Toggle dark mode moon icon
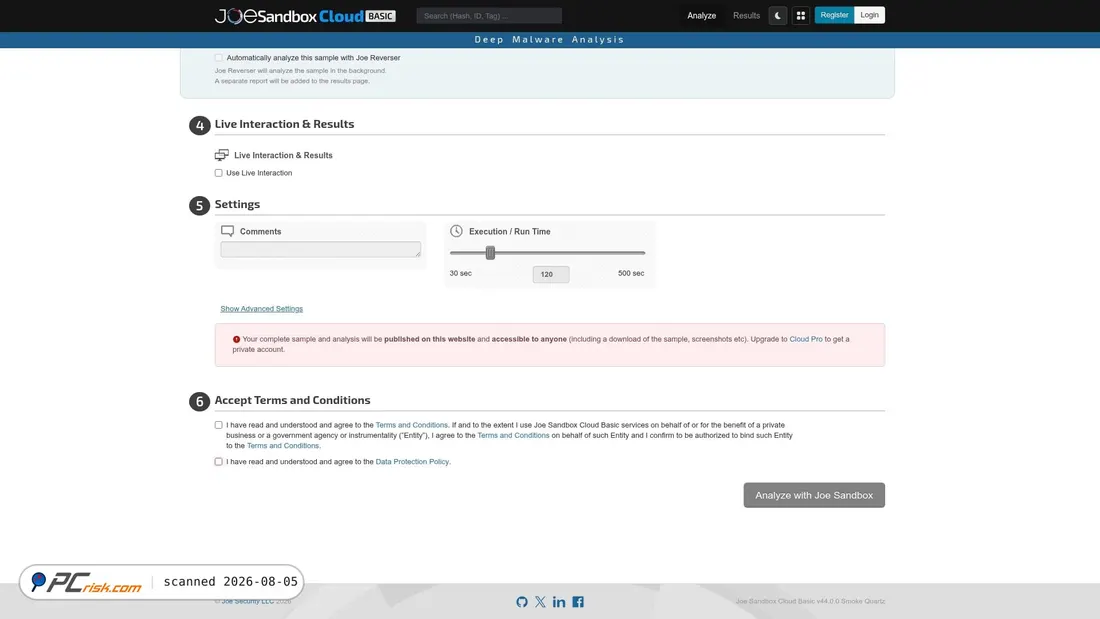This screenshot has height=619, width=1100. point(777,15)
